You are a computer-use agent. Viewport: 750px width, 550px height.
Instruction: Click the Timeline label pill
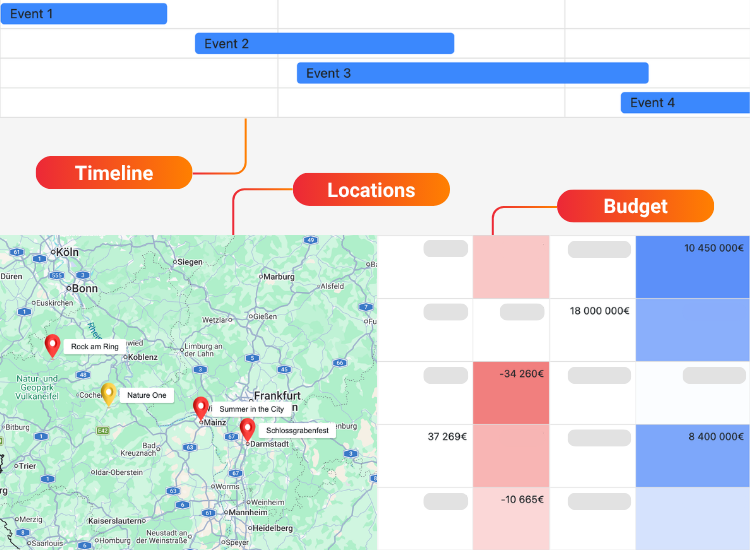pyautogui.click(x=114, y=173)
